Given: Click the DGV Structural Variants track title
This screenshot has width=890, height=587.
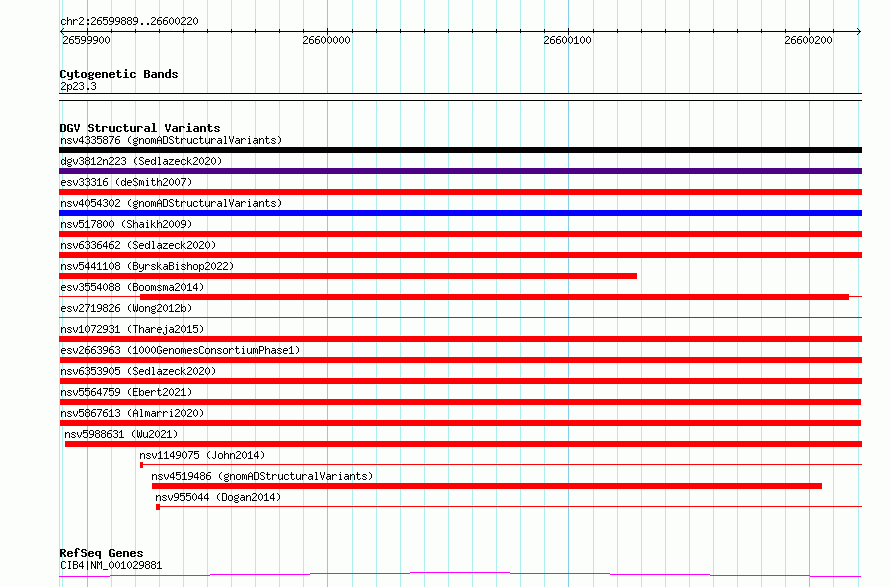Looking at the screenshot, I should tap(140, 128).
